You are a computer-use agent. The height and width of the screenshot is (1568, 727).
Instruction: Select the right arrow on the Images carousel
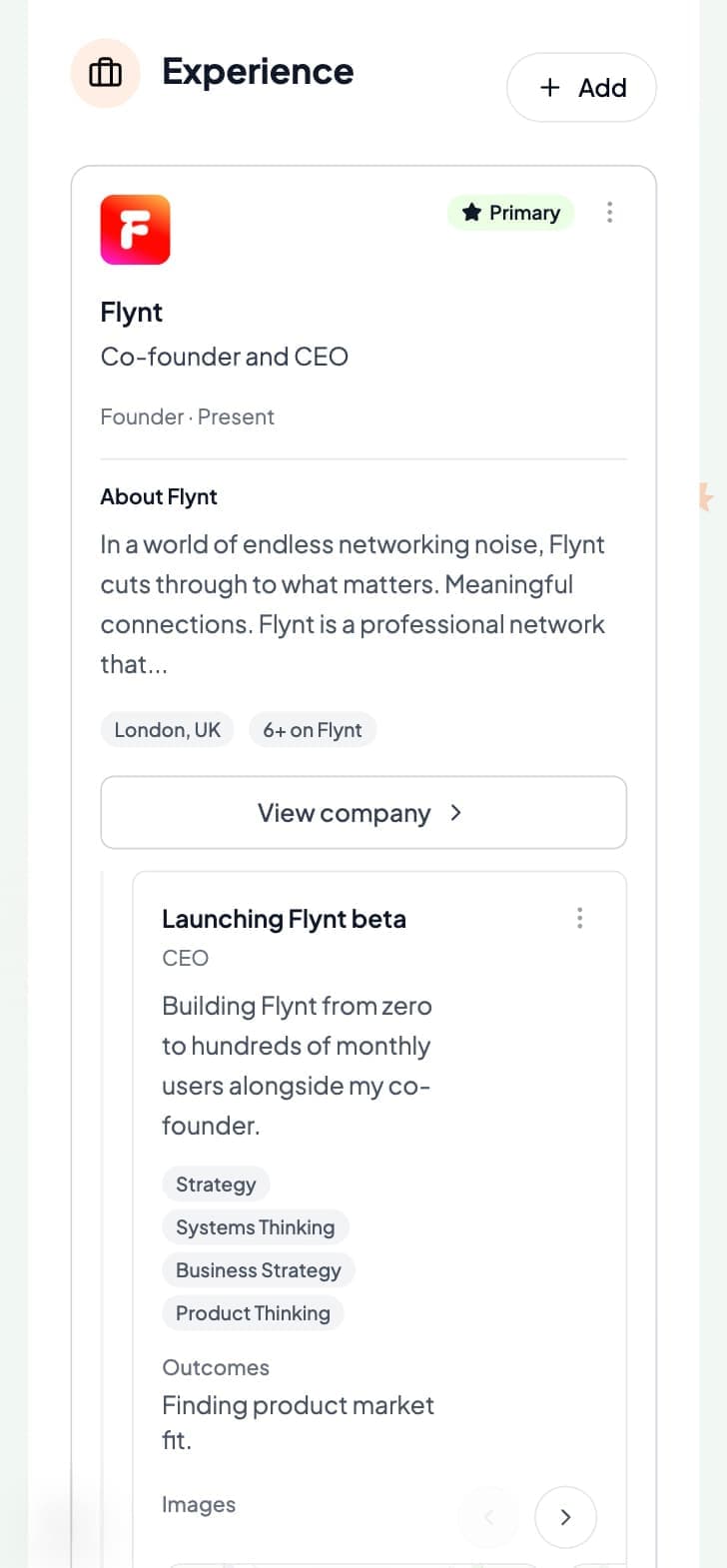[x=565, y=1517]
